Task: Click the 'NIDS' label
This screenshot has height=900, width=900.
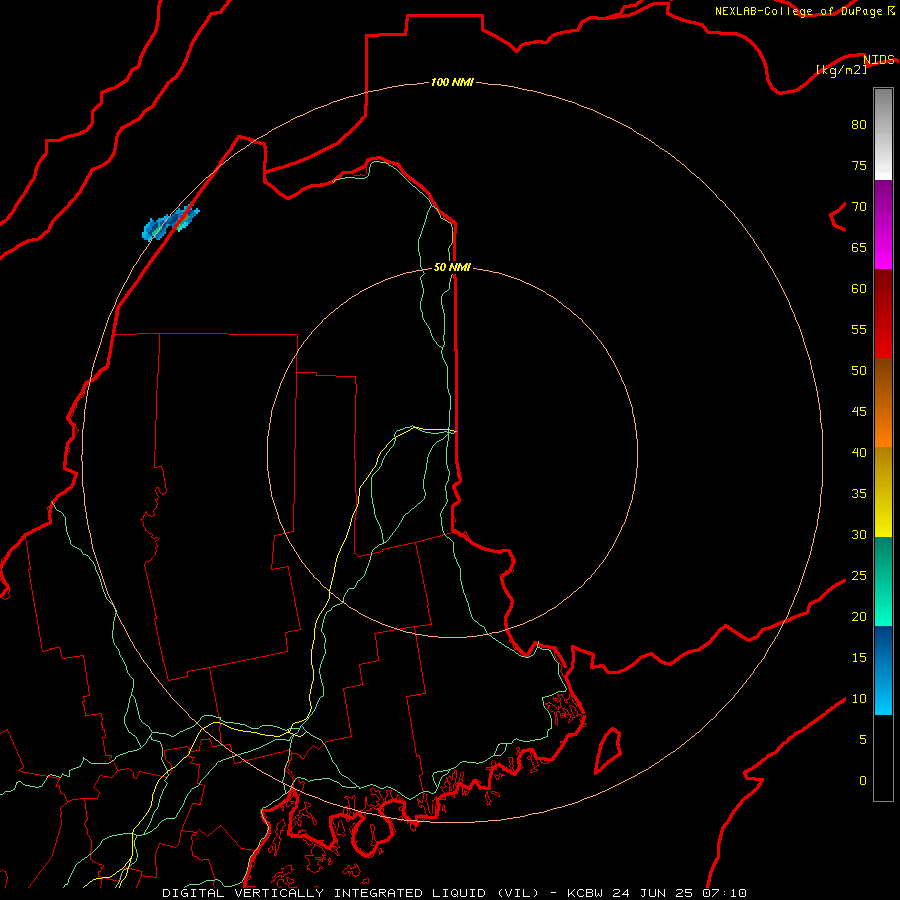Action: [x=879, y=59]
